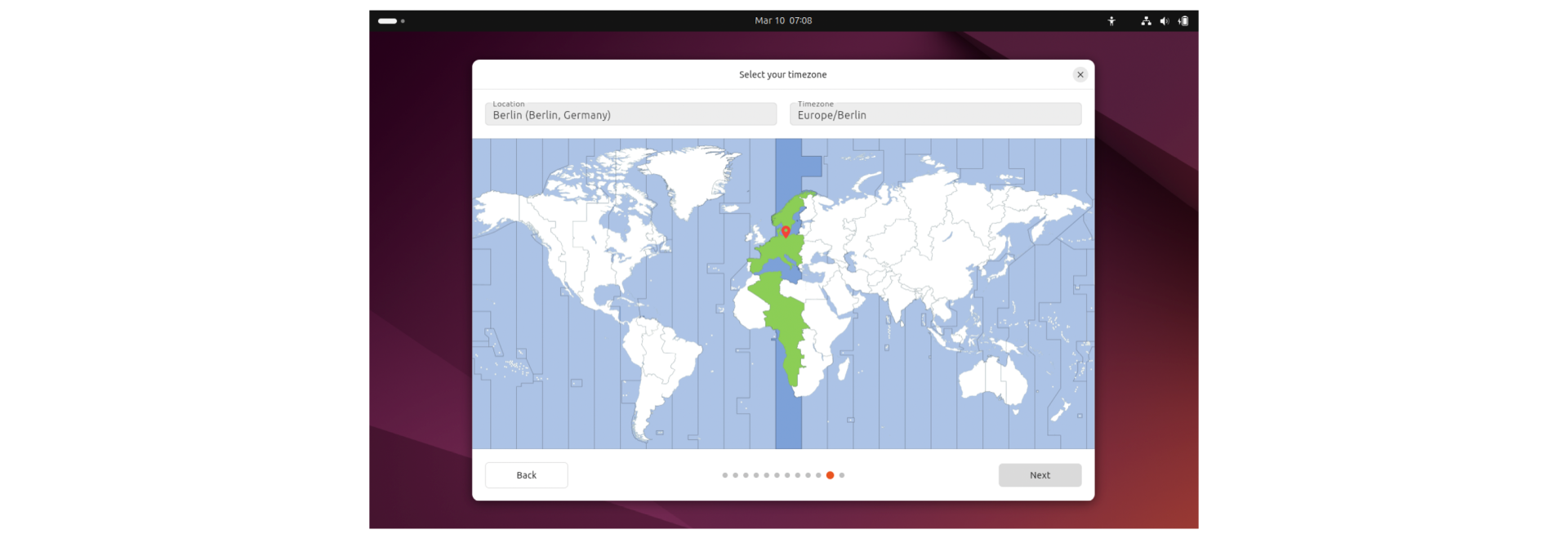Select Greenland on the timezone map
Viewport: 1568px width, 543px height.
[x=688, y=176]
